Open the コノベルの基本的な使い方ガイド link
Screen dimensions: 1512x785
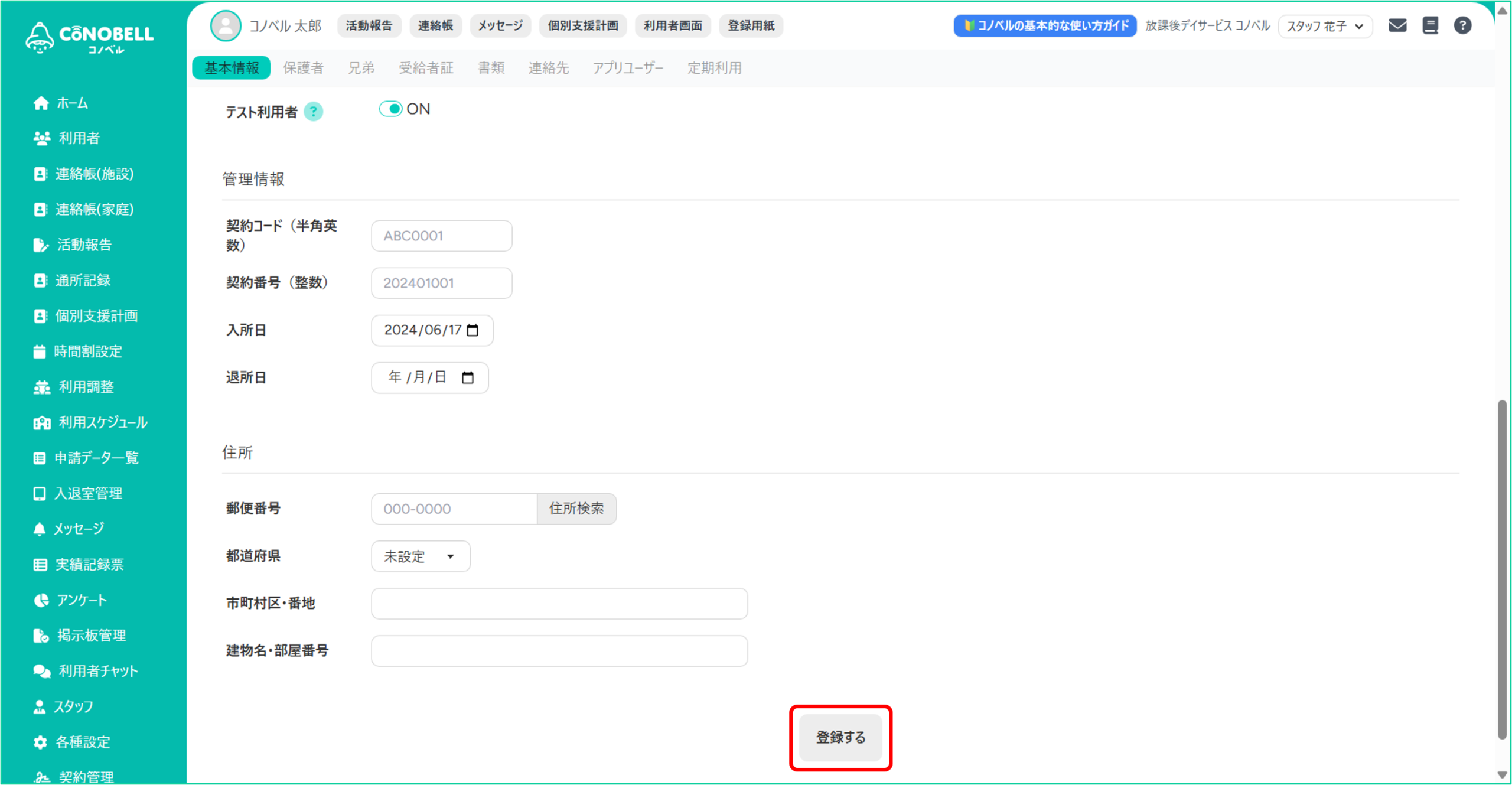point(1045,25)
